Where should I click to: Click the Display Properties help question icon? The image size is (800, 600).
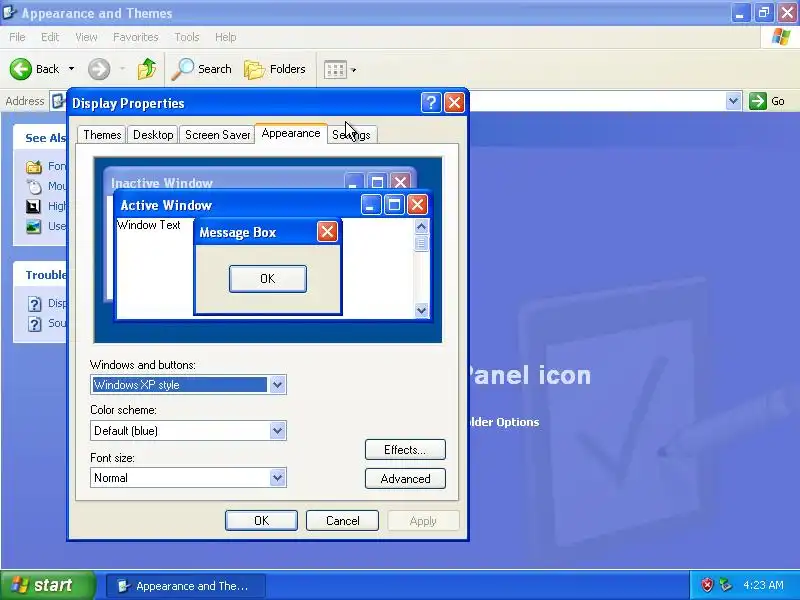tap(431, 103)
